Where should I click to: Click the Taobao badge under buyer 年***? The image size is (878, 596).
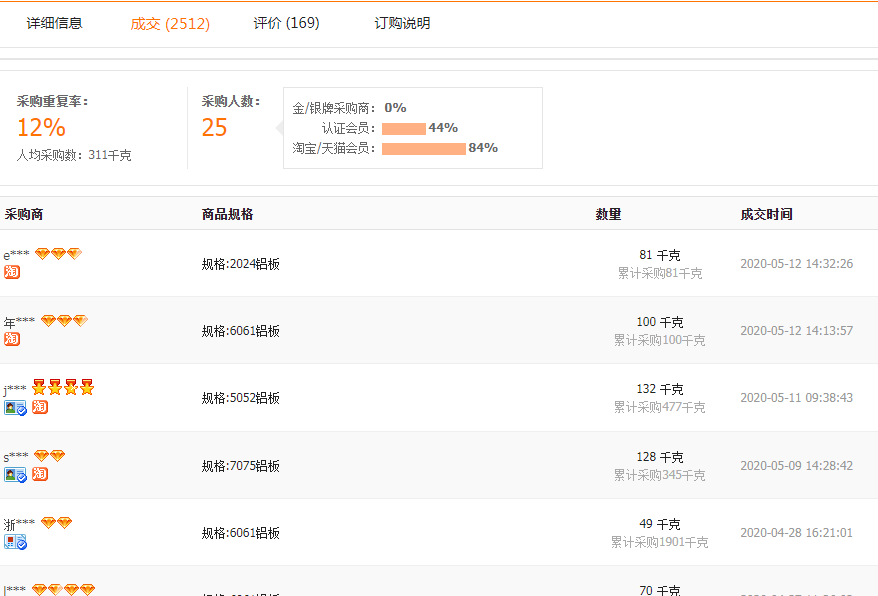point(12,339)
